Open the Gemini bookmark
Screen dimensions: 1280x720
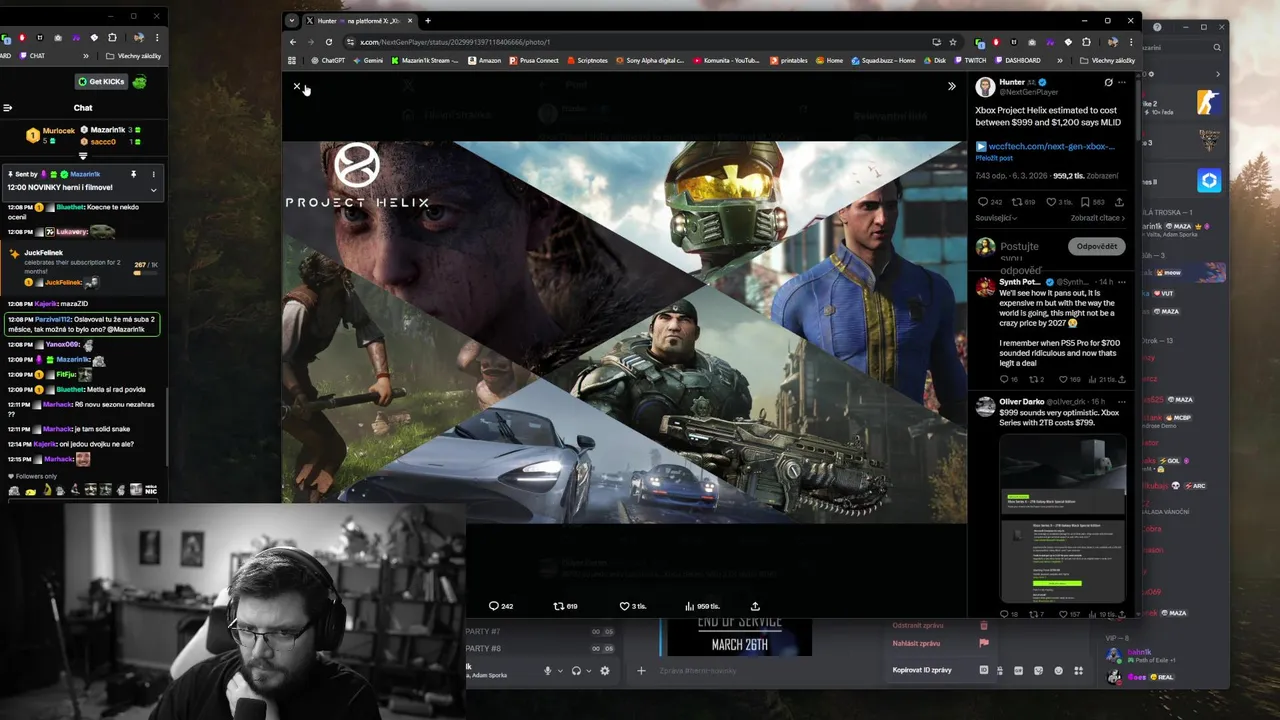click(x=367, y=60)
